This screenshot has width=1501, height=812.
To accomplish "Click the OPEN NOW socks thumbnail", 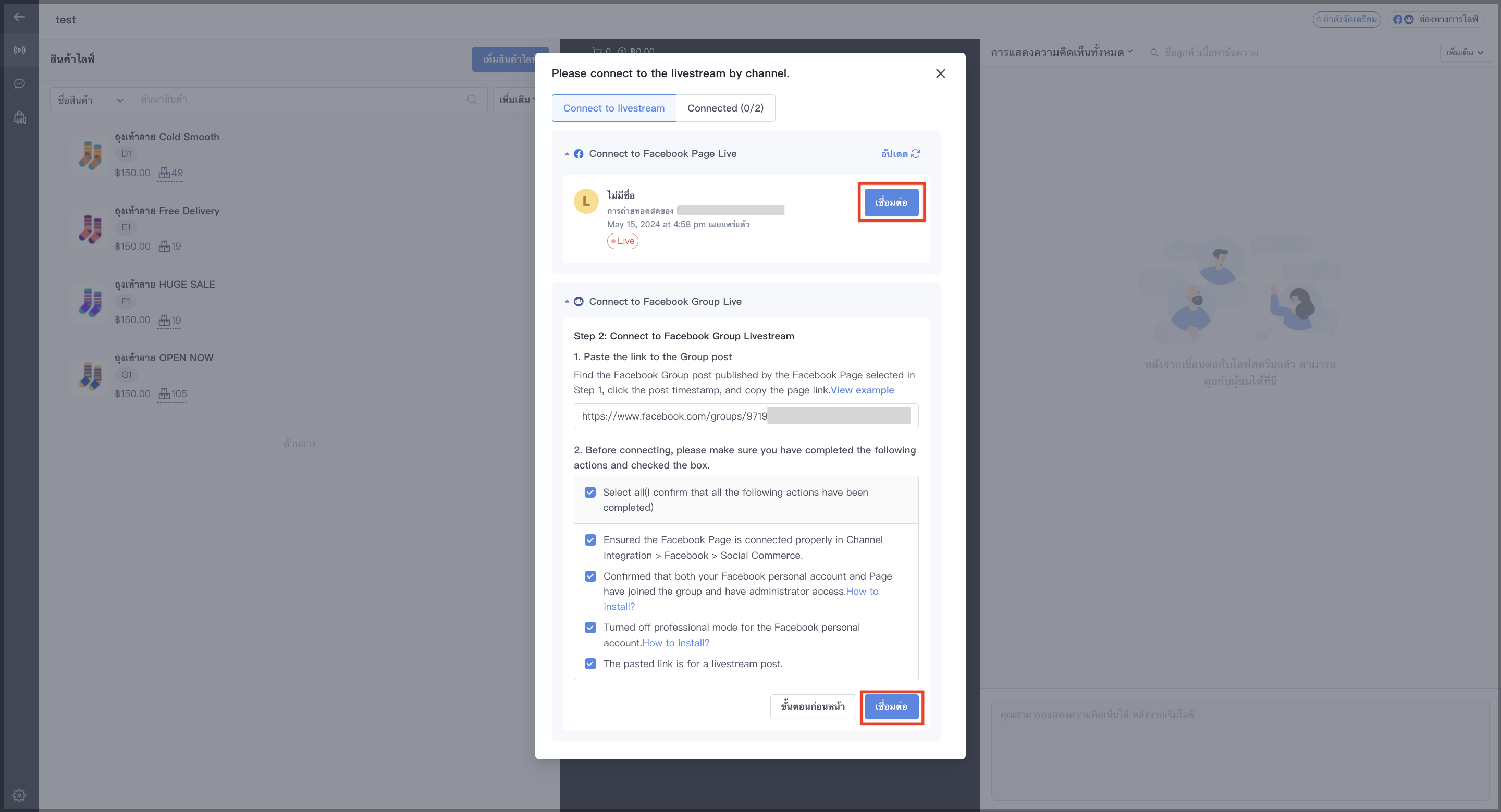I will coord(90,376).
